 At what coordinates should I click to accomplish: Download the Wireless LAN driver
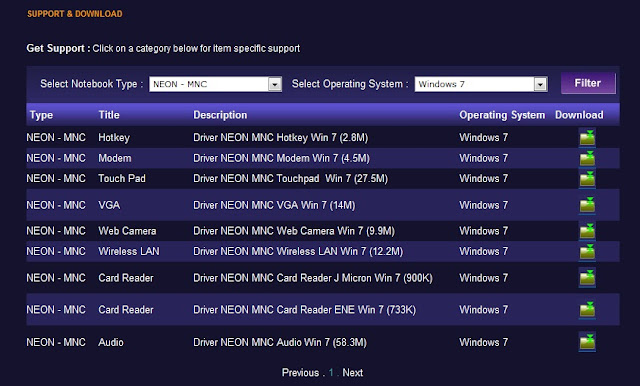click(x=587, y=251)
